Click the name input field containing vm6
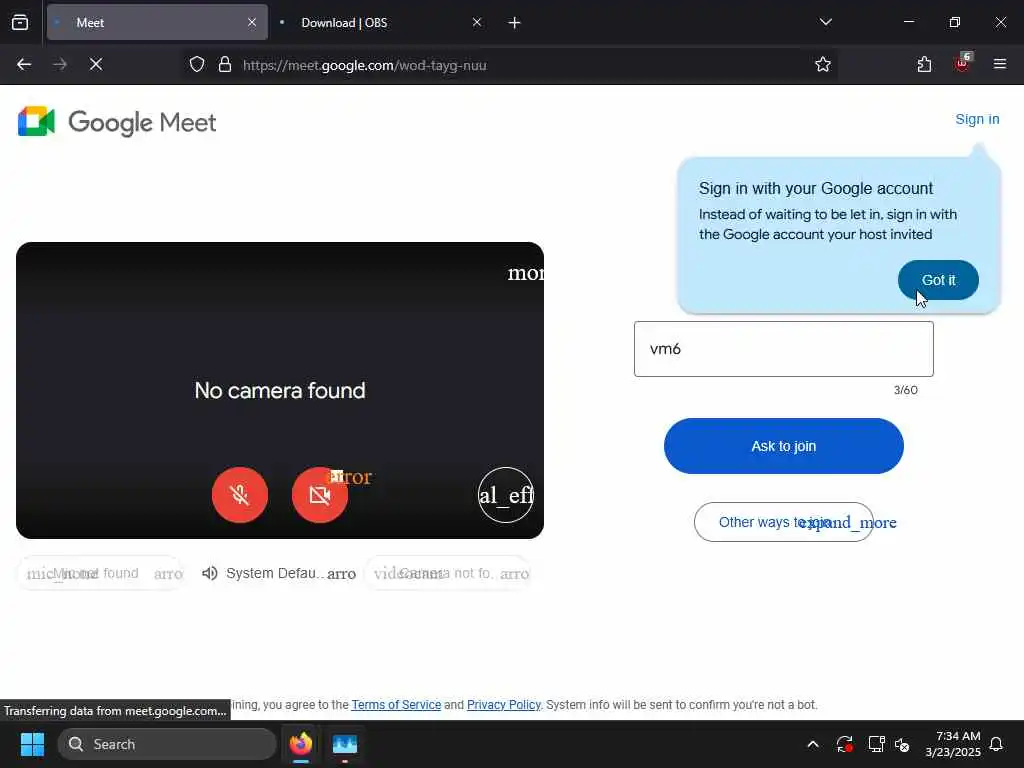 point(784,349)
